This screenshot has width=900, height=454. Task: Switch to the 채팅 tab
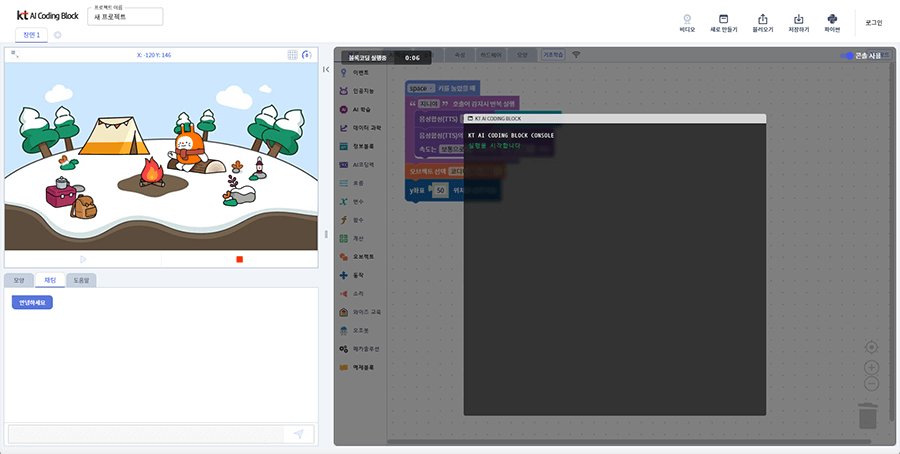click(x=50, y=280)
